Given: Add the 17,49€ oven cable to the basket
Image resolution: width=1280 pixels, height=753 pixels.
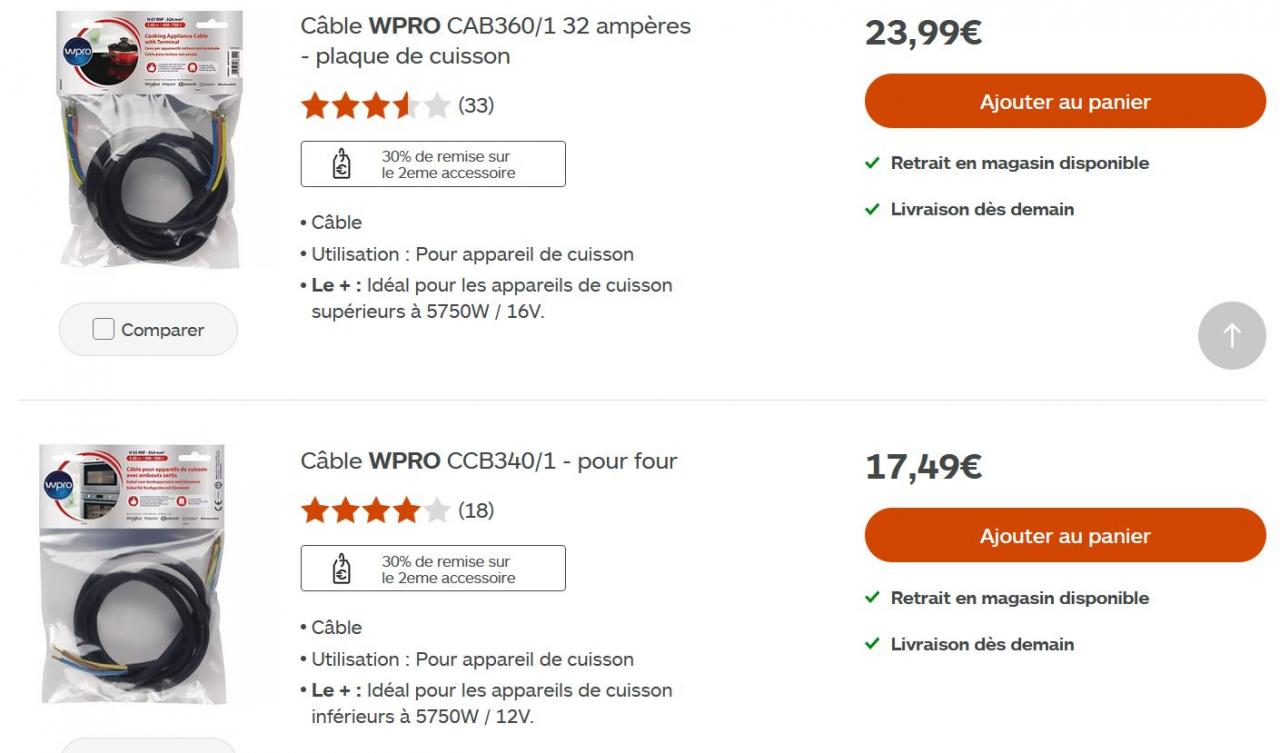Looking at the screenshot, I should pos(1064,536).
